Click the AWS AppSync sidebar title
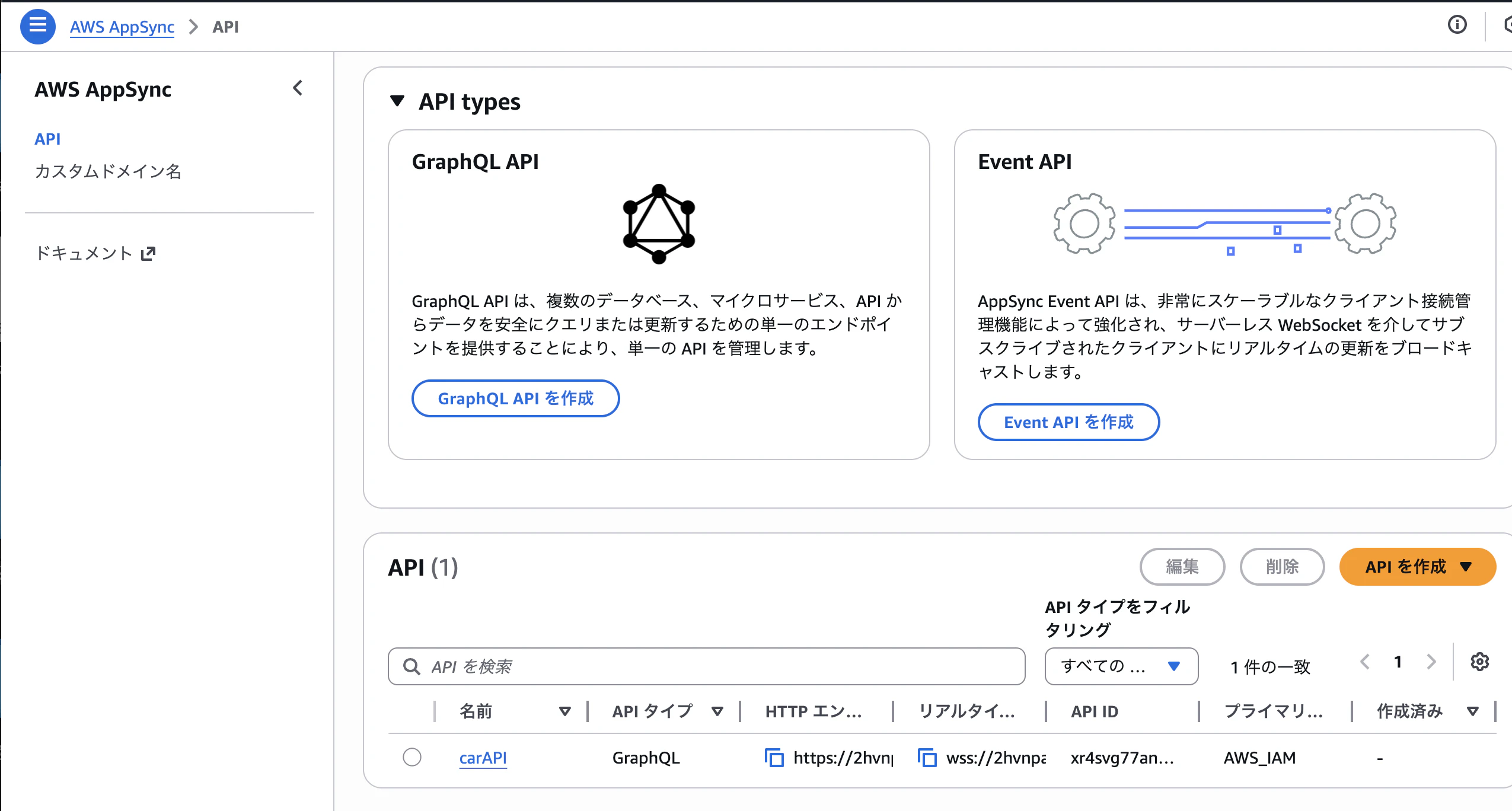This screenshot has height=811, width=1512. [x=103, y=90]
